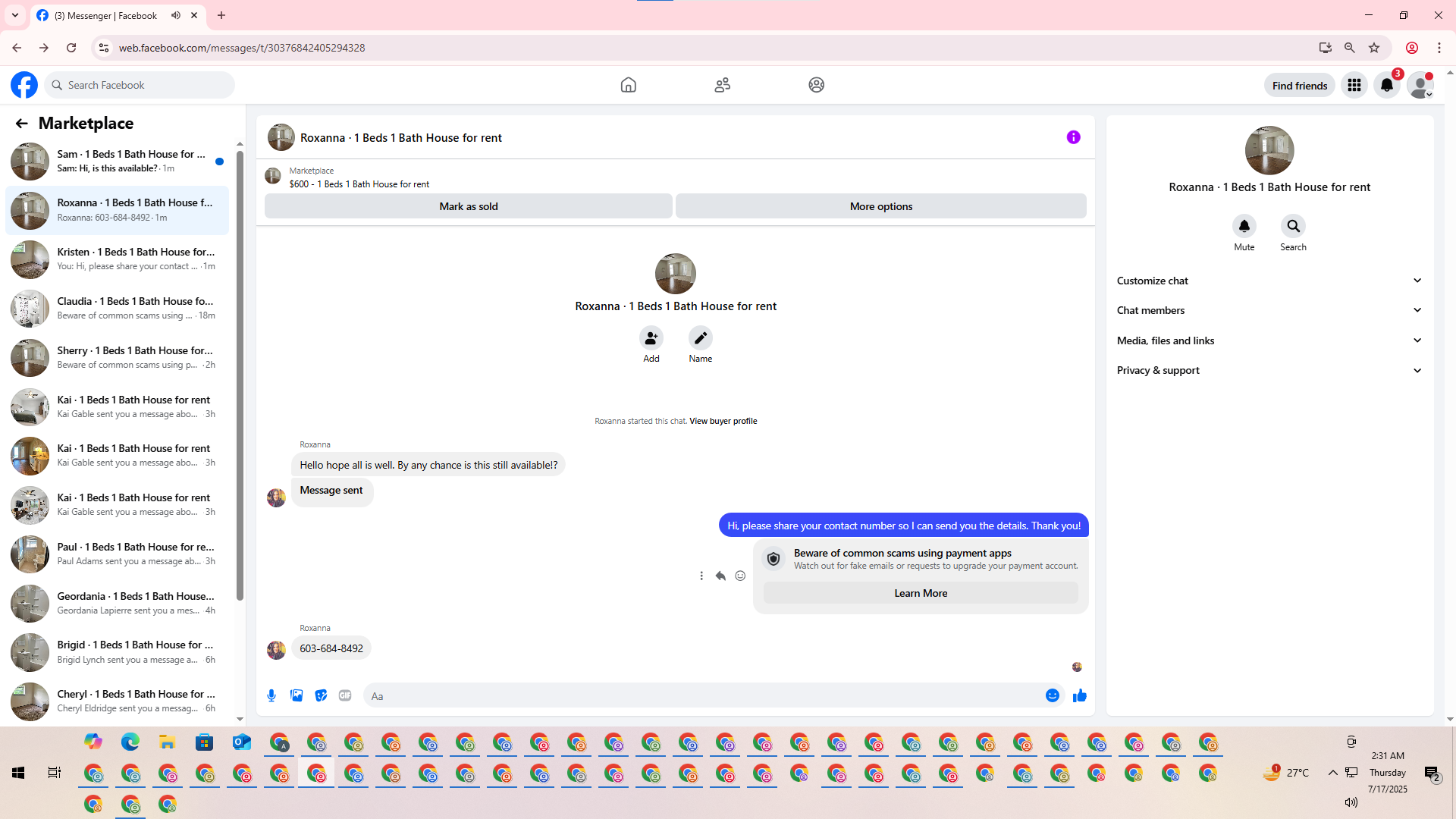Screen dimensions: 1456x819
Task: Send a thumbs-up like
Action: [x=1080, y=695]
